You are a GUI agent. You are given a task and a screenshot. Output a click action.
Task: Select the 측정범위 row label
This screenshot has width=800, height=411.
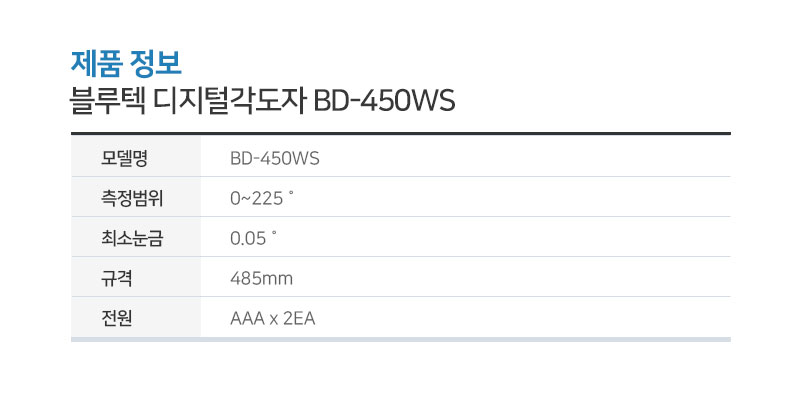(132, 198)
